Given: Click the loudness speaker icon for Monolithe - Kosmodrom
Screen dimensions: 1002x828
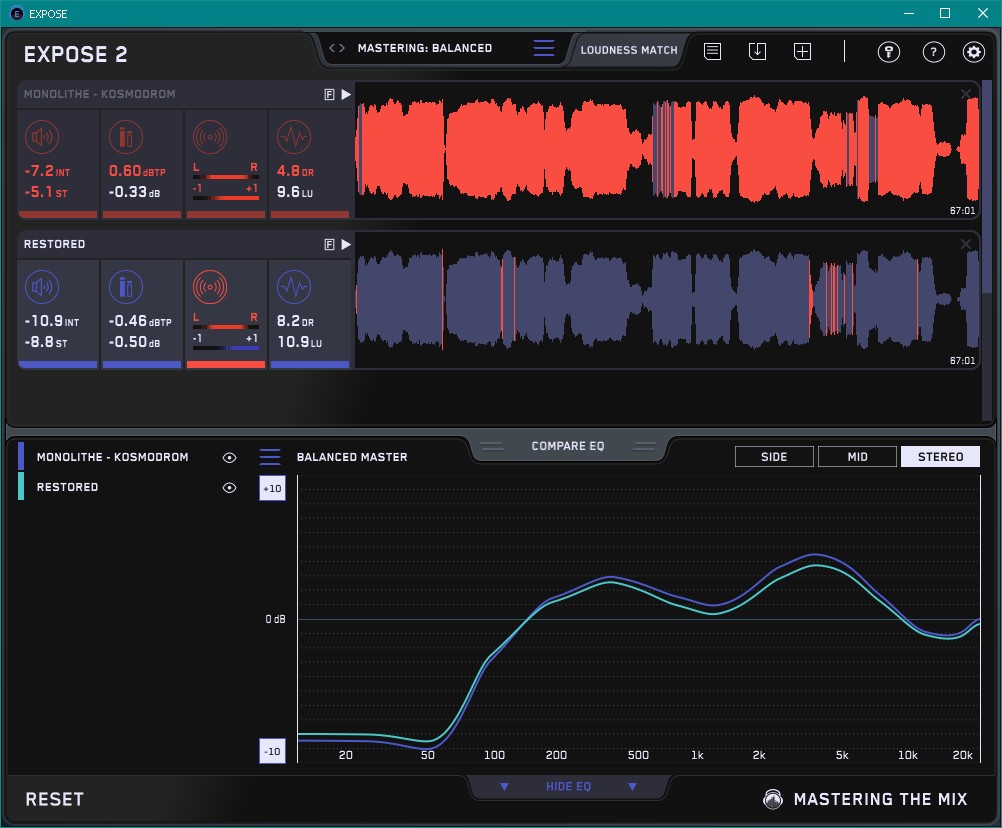Looking at the screenshot, I should coord(41,137).
